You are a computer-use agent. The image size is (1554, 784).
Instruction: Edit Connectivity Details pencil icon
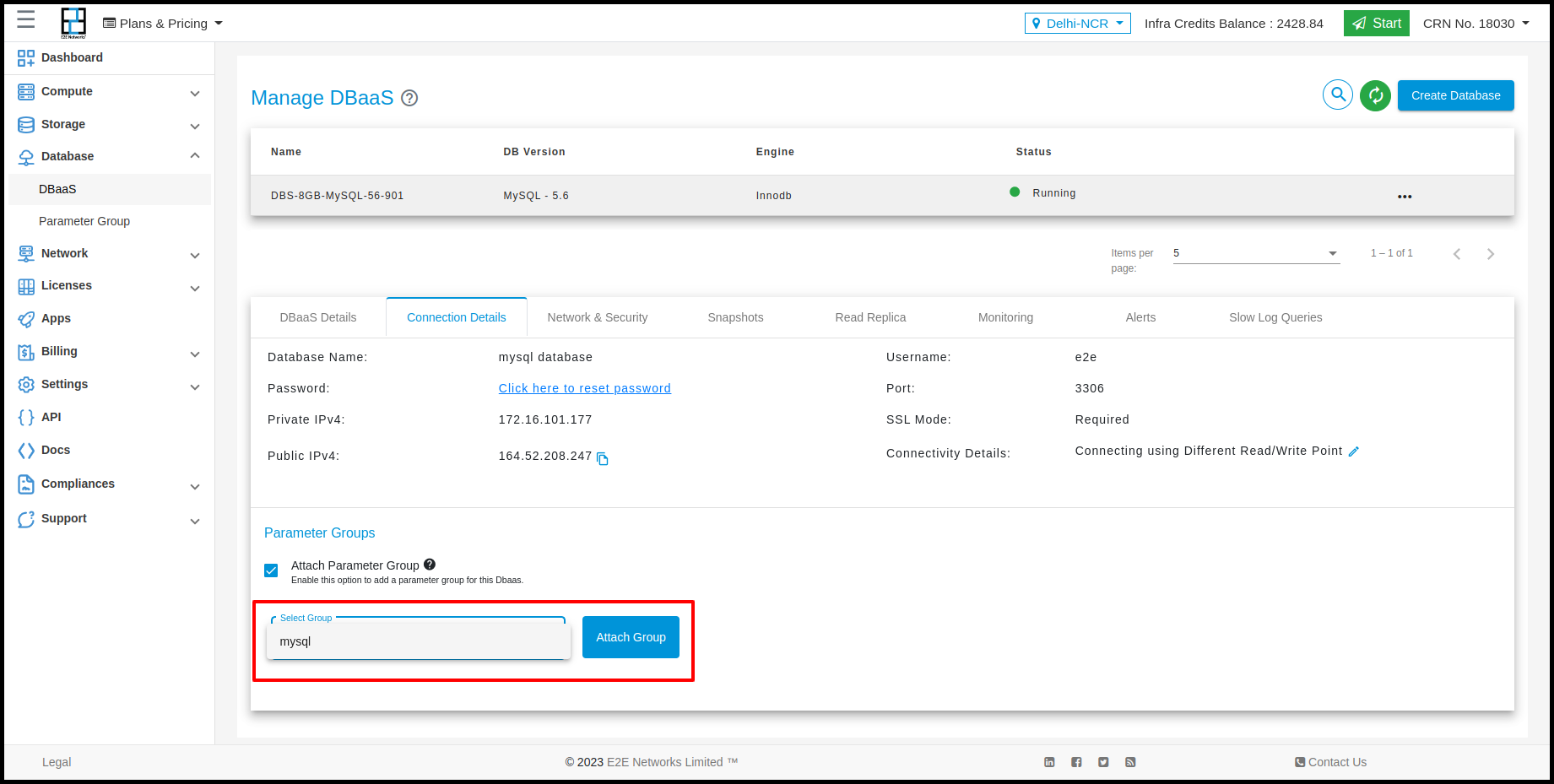(x=1354, y=451)
